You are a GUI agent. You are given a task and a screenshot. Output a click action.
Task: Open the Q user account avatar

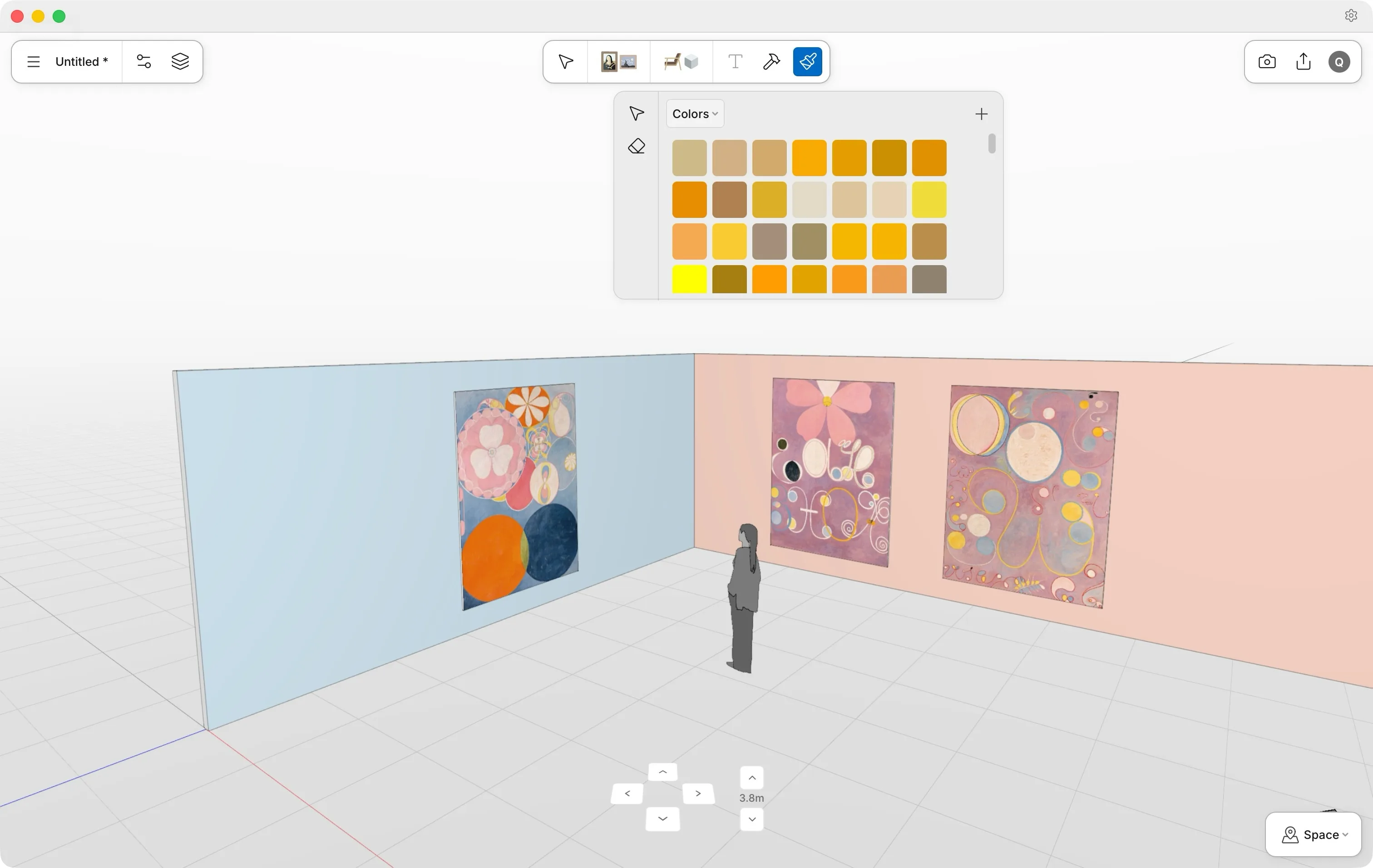pos(1339,62)
